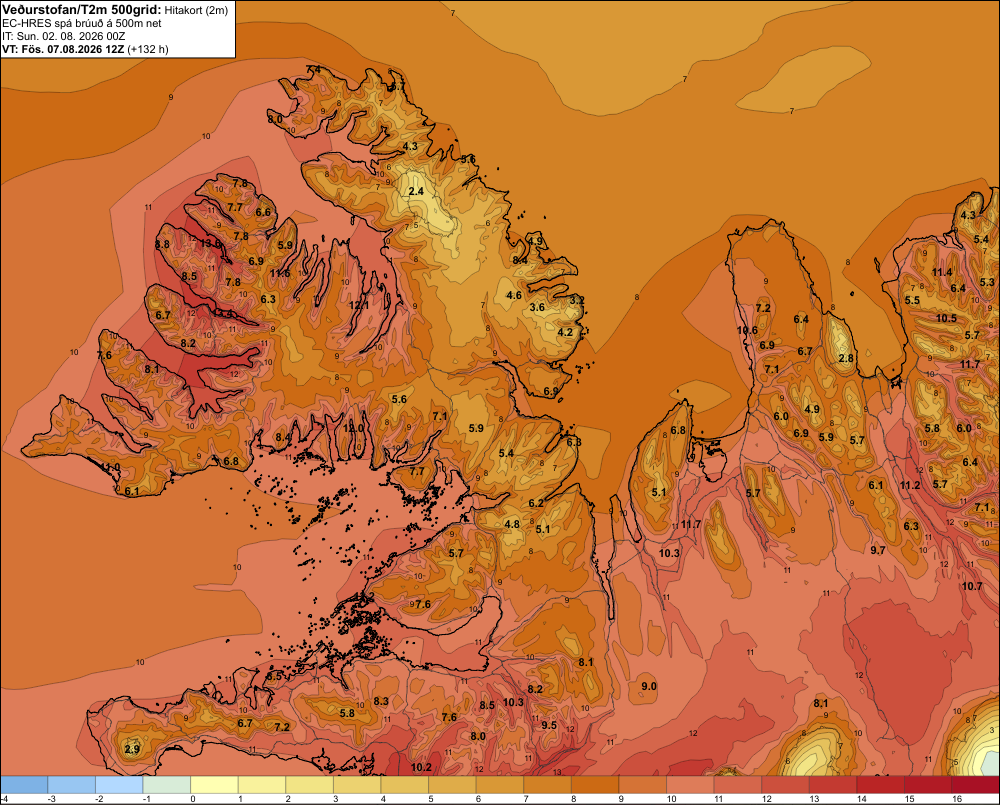The width and height of the screenshot is (1000, 805).
Task: Click the 4.8 temperature value
Action: [512, 524]
